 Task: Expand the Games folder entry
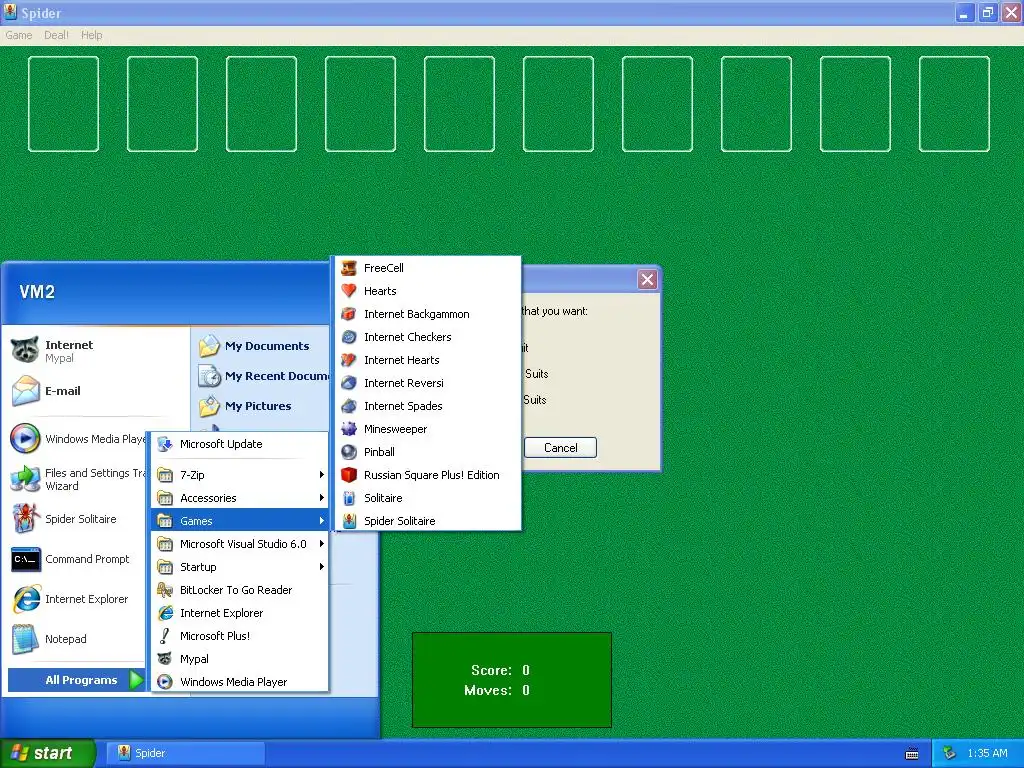click(240, 520)
